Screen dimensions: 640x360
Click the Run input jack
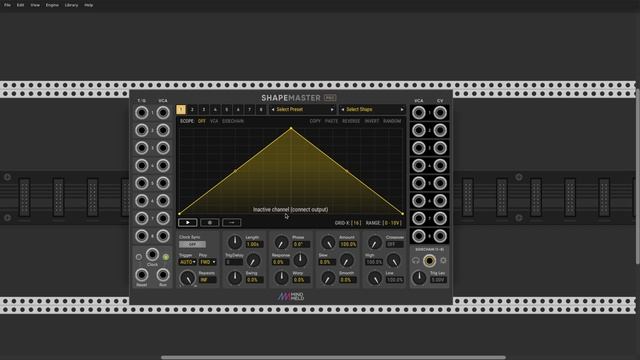point(163,275)
